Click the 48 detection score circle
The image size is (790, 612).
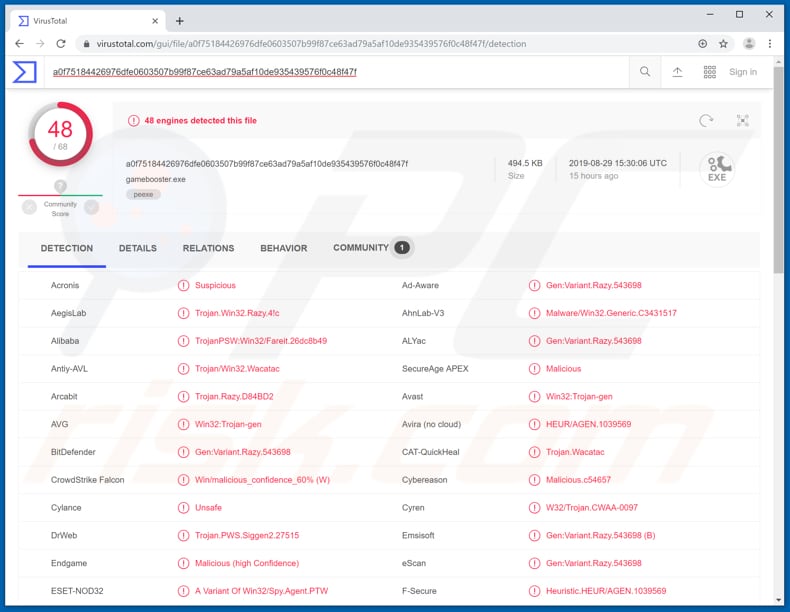pos(60,134)
